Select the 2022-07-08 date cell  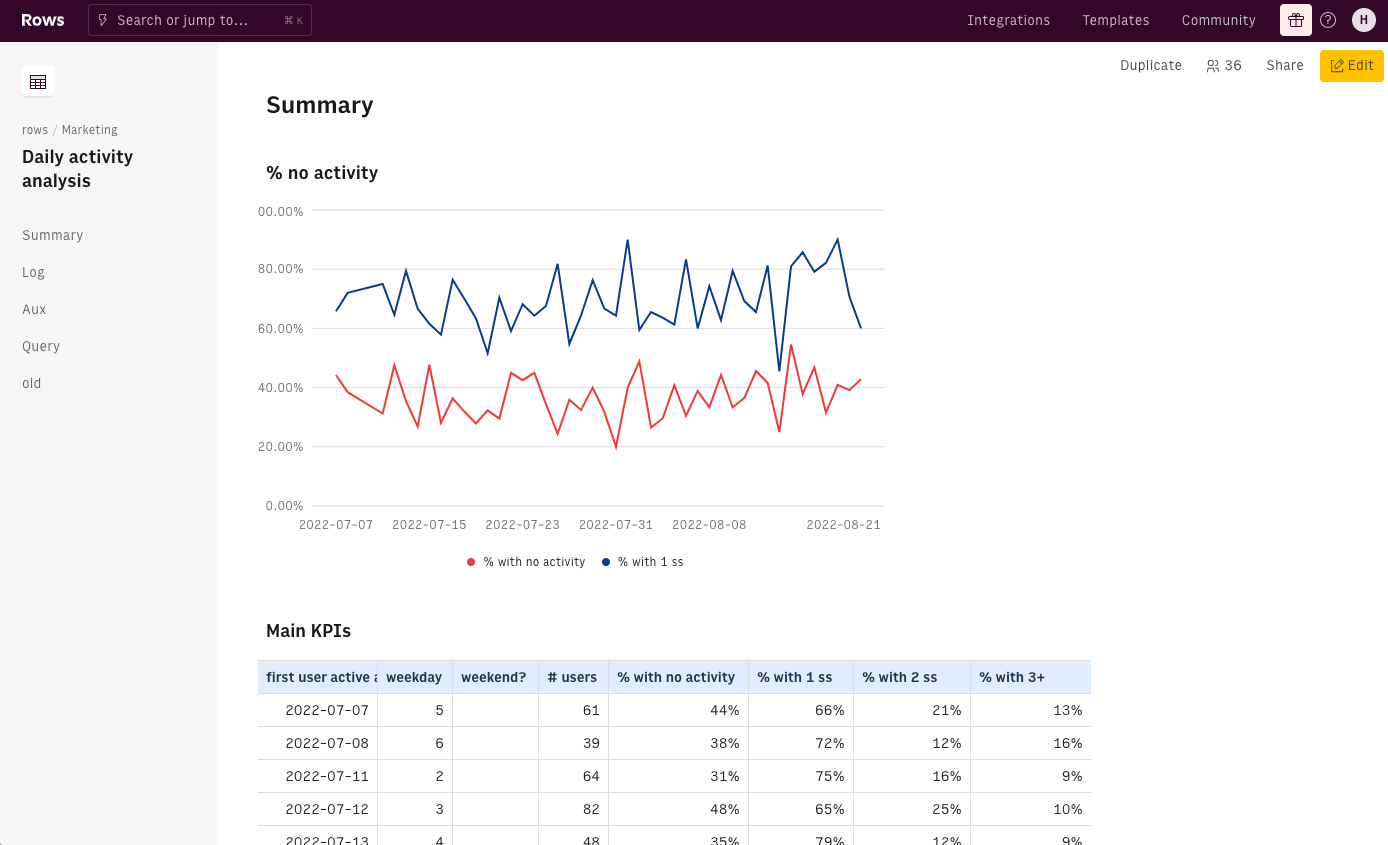318,743
